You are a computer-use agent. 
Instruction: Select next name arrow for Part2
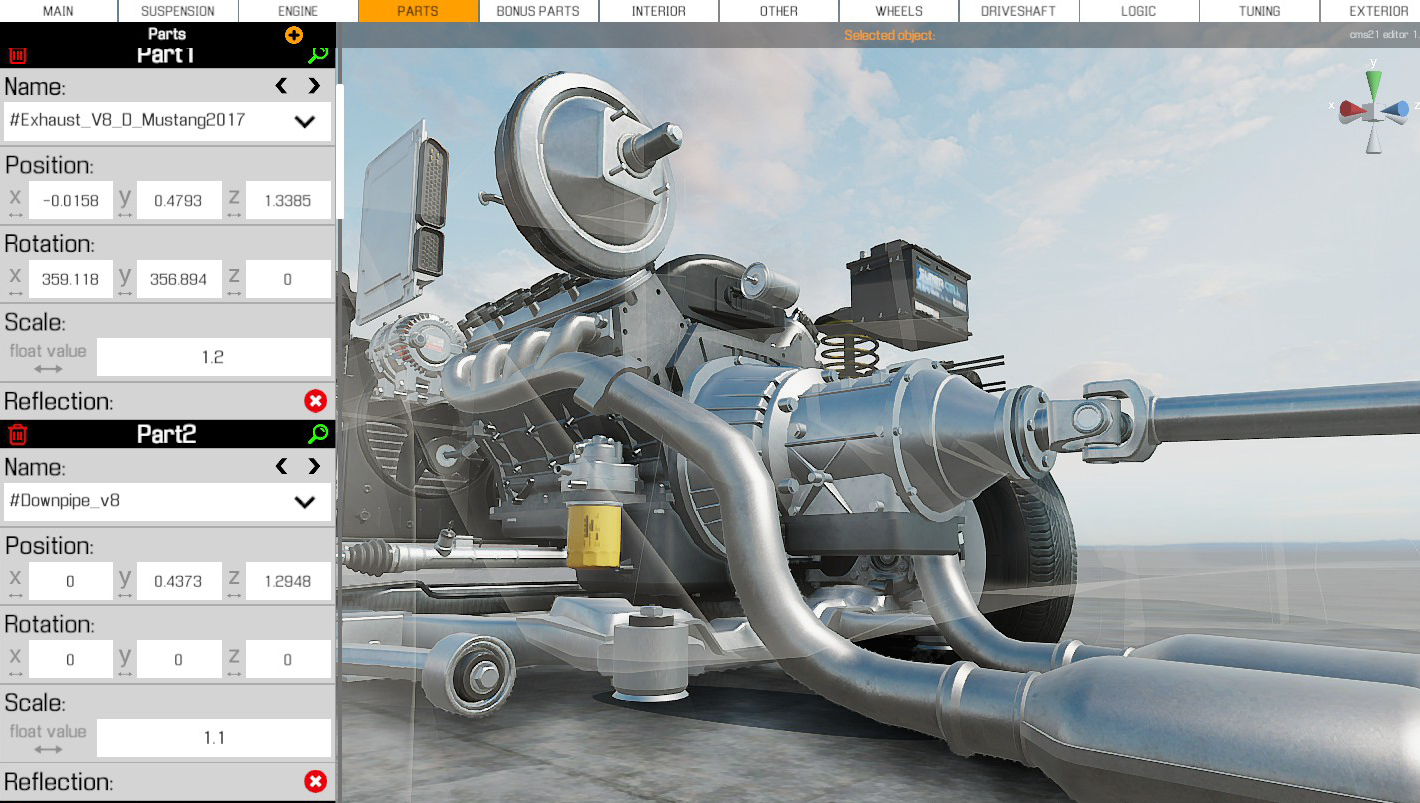click(x=314, y=466)
